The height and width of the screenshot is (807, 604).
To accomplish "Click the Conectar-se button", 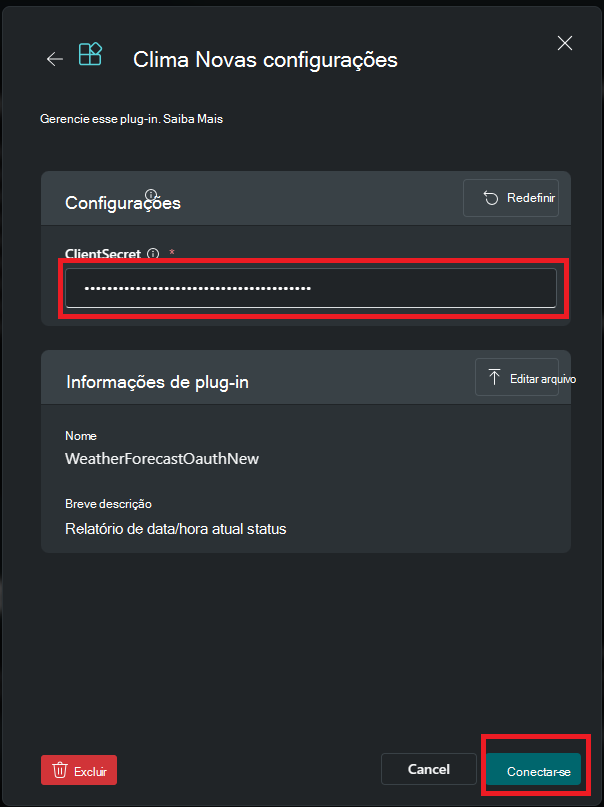I will click(x=535, y=770).
